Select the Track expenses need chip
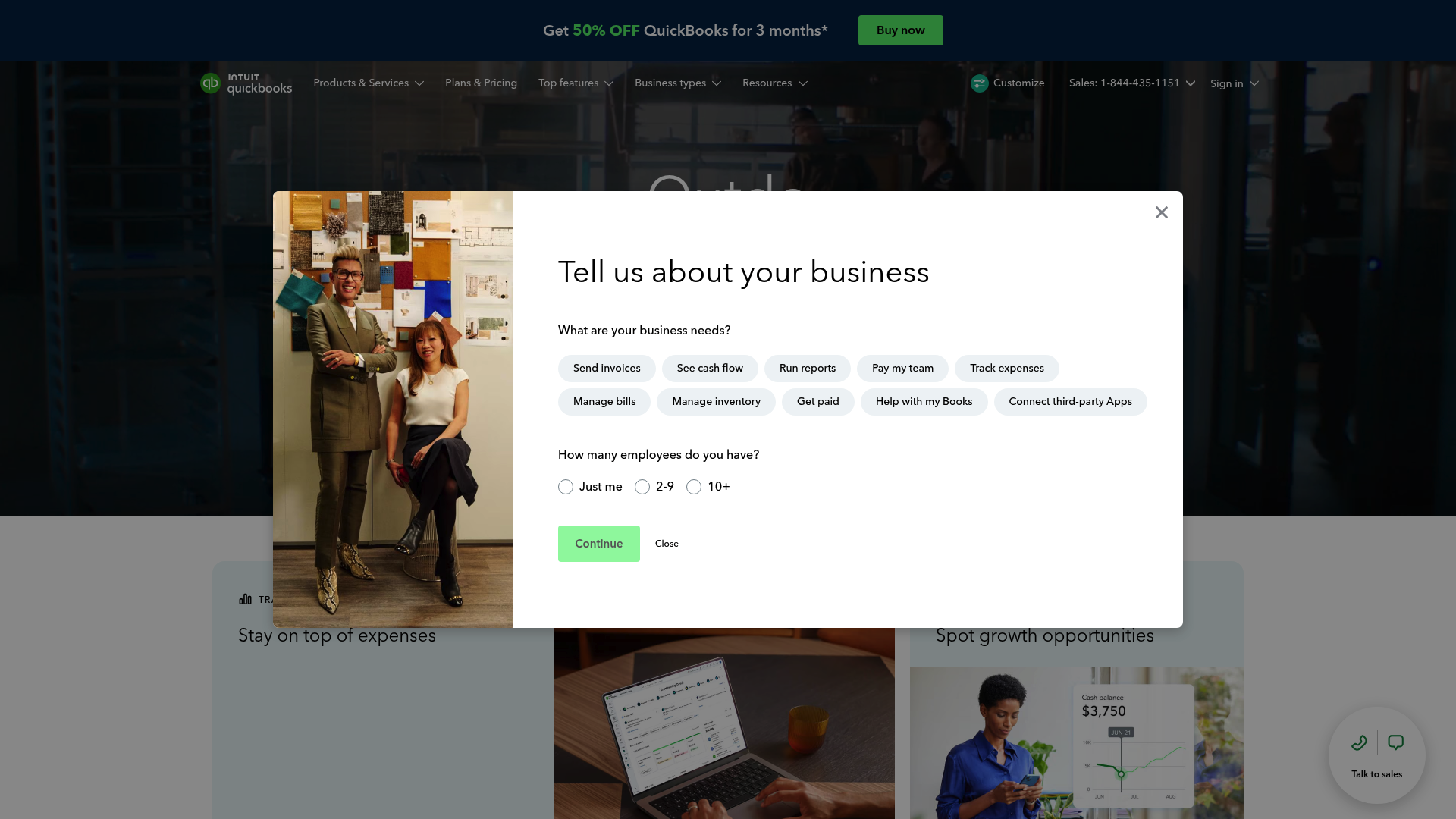The image size is (1456, 819). point(1007,368)
